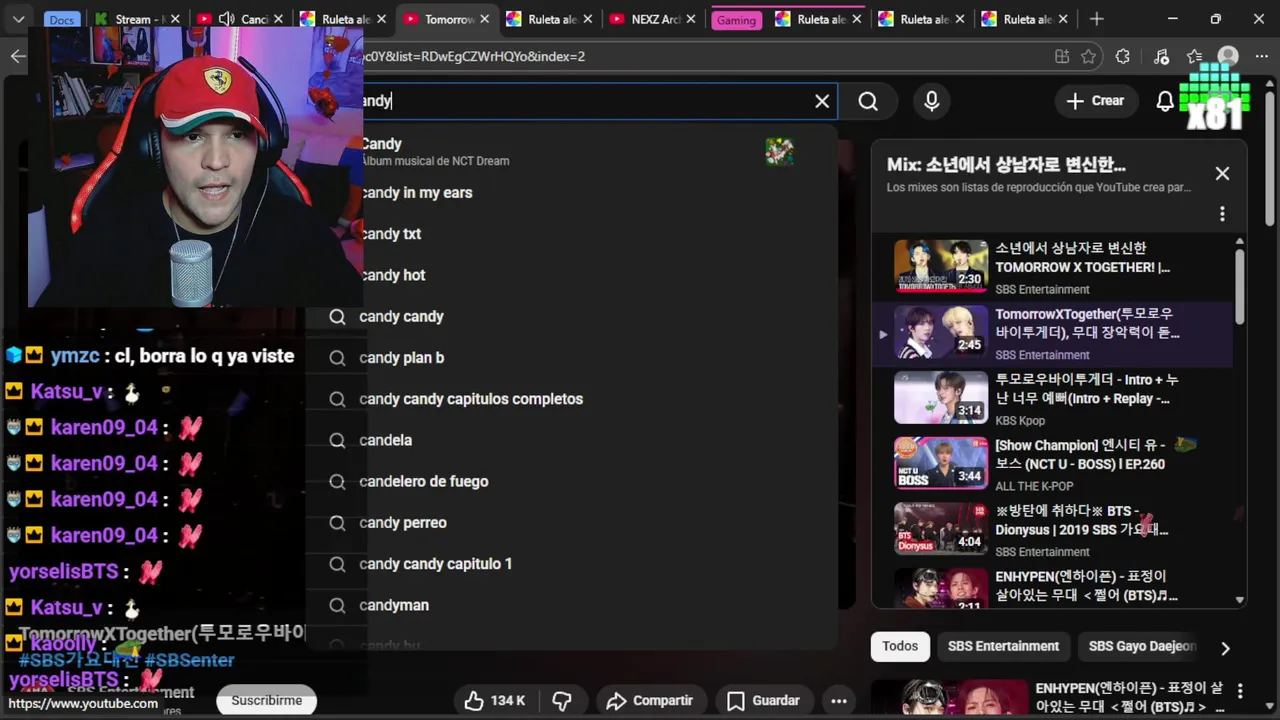This screenshot has width=1280, height=720.
Task: Click the Suscribirme button
Action: pyautogui.click(x=267, y=701)
